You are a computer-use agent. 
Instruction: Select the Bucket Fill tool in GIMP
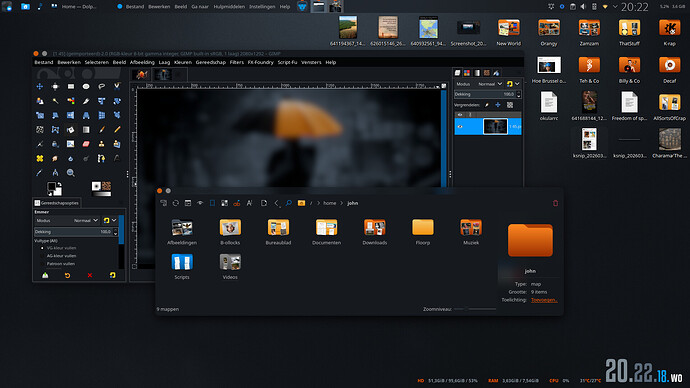pos(70,130)
